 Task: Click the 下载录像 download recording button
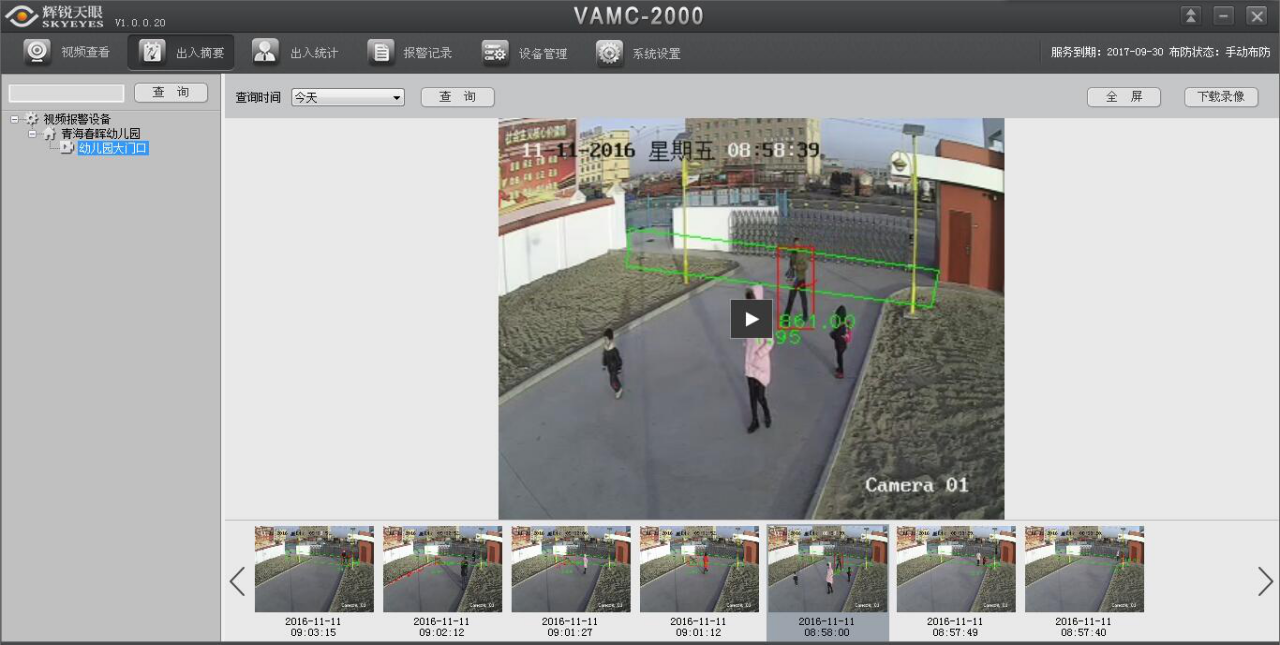(1220, 97)
